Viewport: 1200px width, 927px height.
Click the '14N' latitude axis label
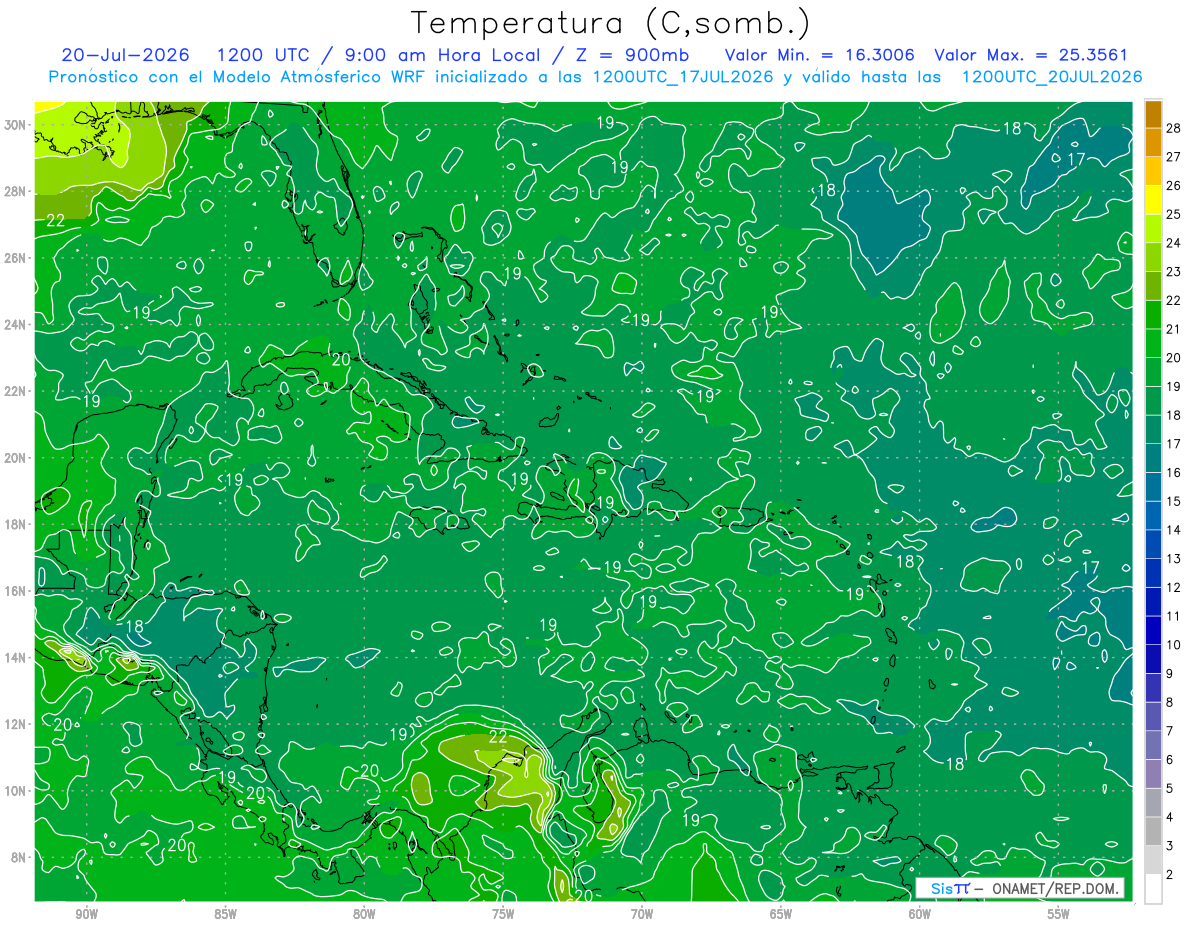(x=16, y=657)
